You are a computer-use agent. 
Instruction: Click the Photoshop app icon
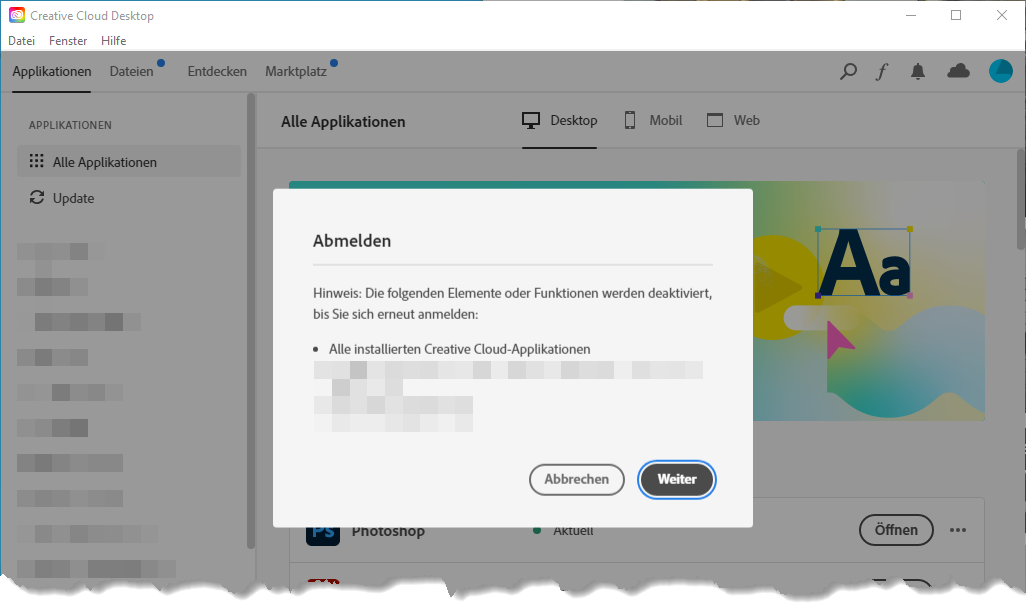[323, 532]
